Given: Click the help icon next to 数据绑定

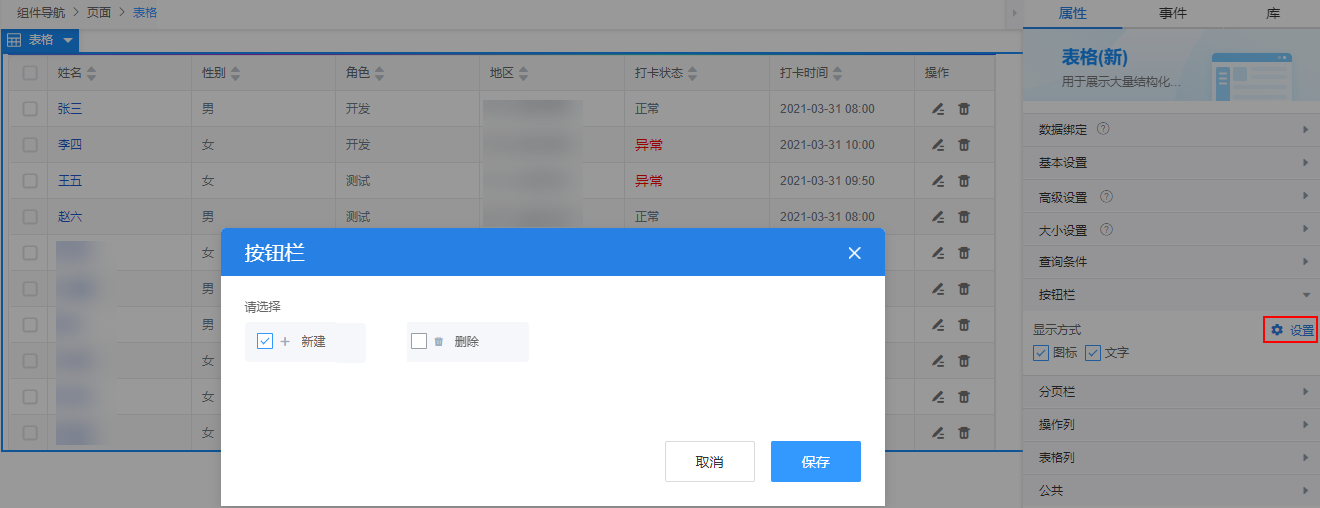Looking at the screenshot, I should point(1103,129).
